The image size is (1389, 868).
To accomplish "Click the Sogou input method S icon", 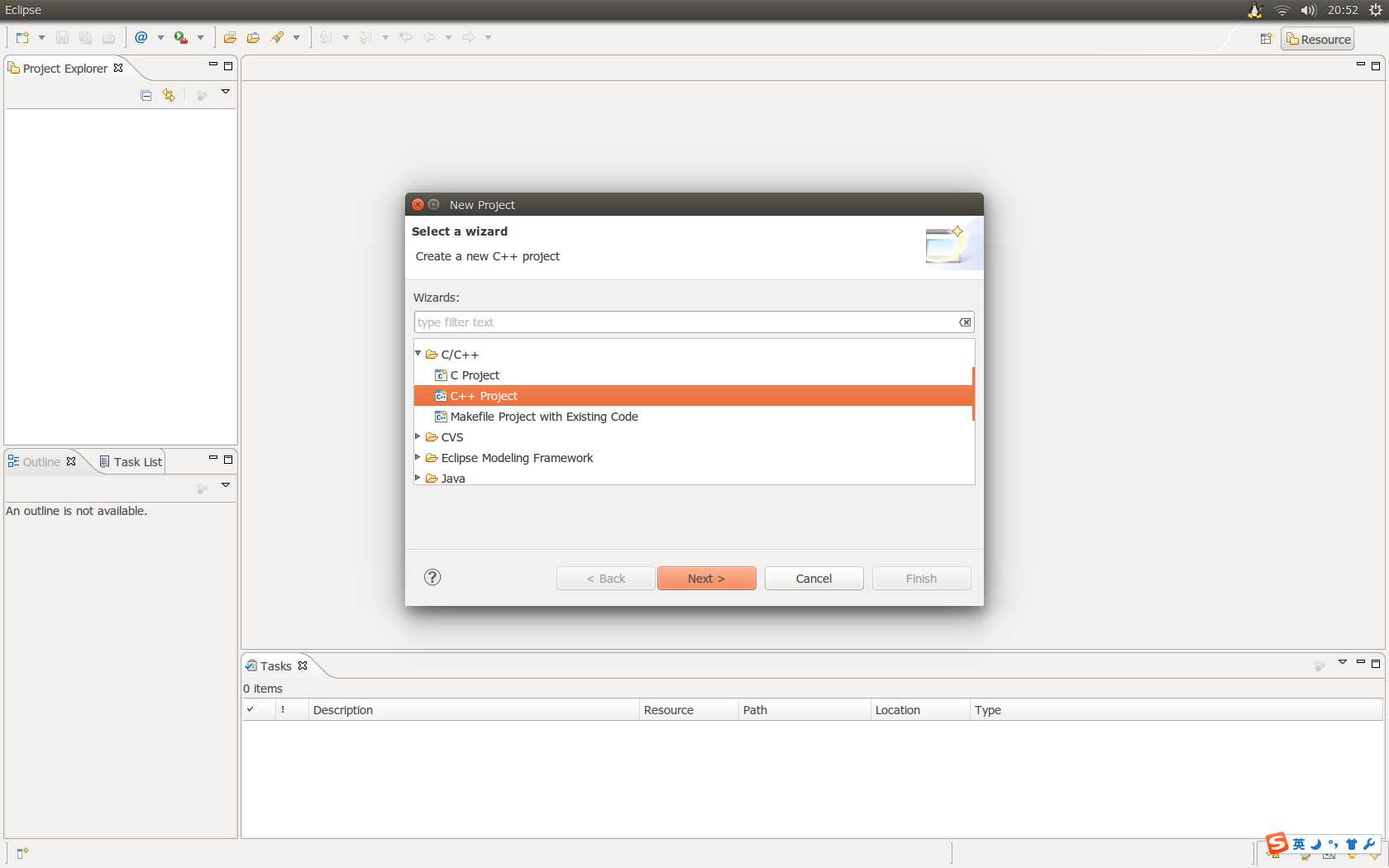I will 1277,843.
